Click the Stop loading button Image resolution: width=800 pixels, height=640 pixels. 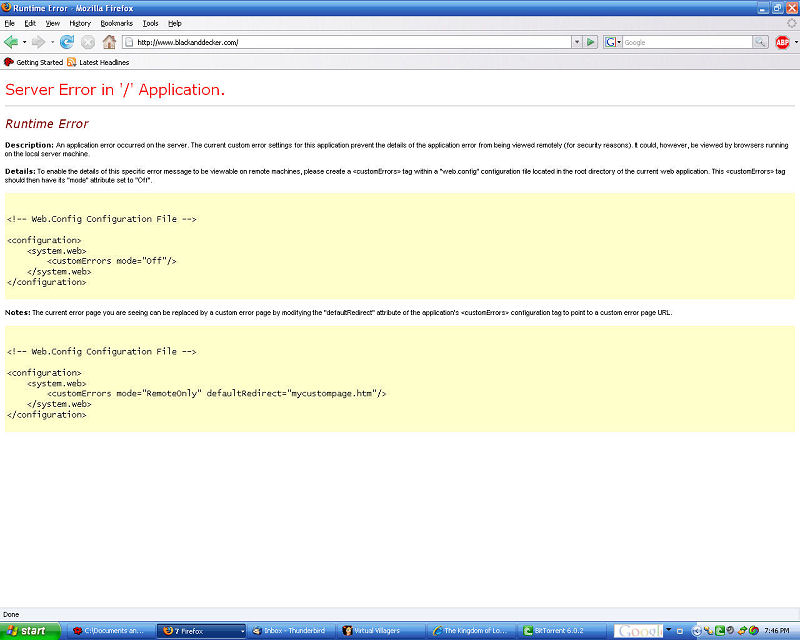click(88, 42)
